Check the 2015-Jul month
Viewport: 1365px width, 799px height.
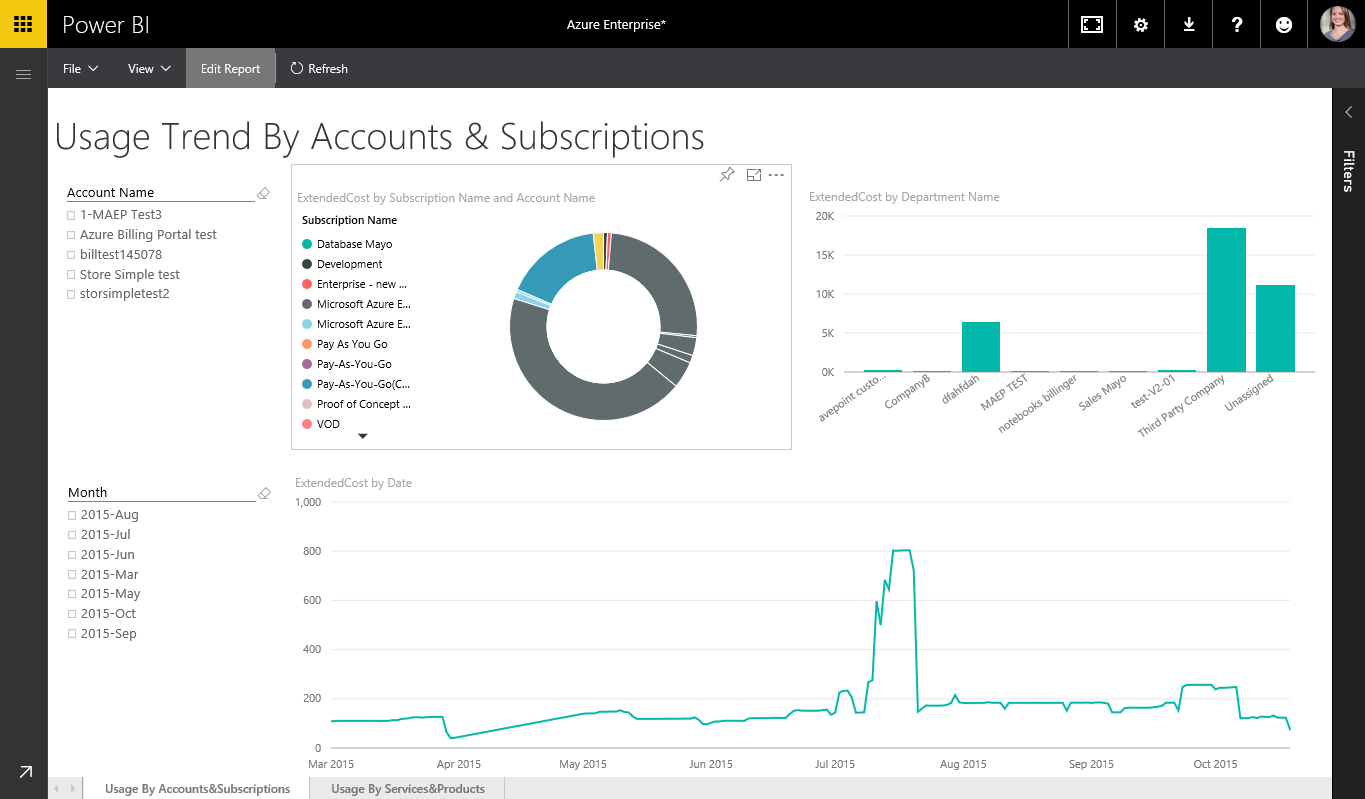coord(72,535)
